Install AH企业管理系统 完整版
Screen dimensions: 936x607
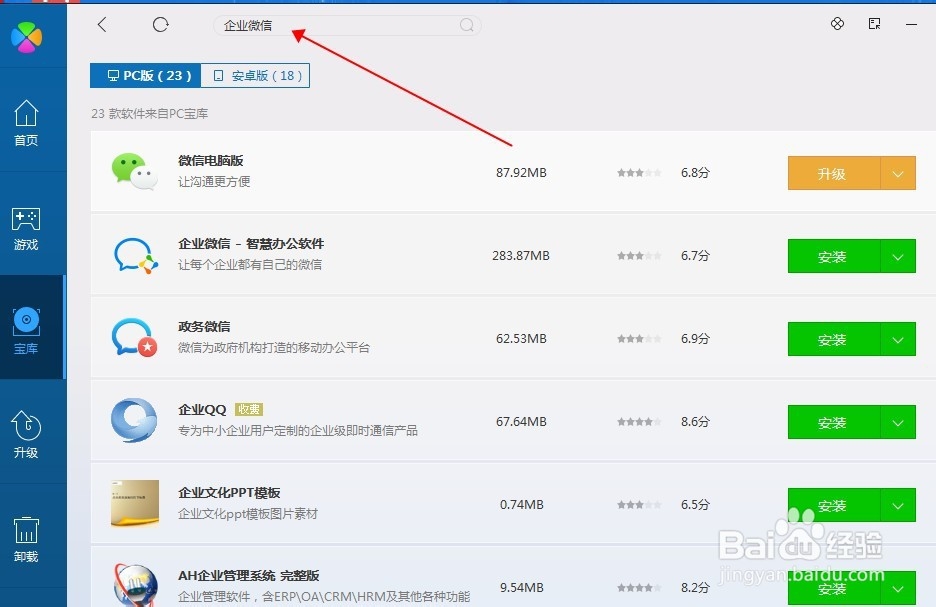[833, 588]
